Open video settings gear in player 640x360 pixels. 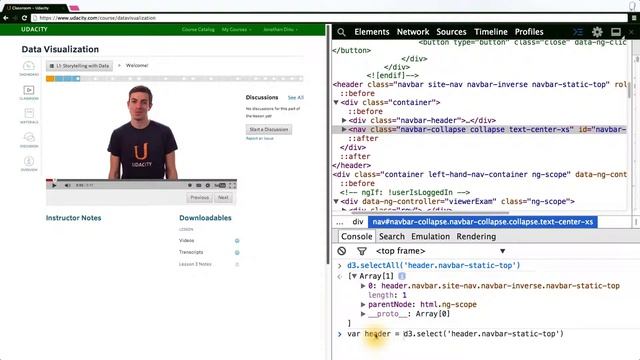tap(207, 185)
